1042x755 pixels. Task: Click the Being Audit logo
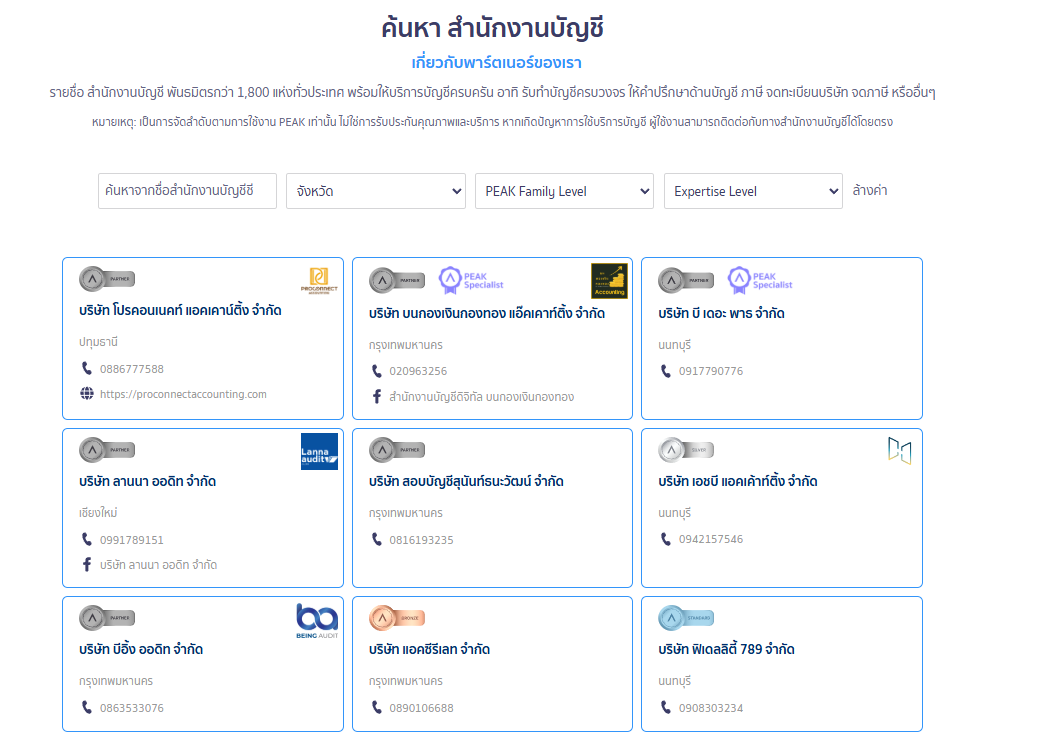[x=319, y=620]
